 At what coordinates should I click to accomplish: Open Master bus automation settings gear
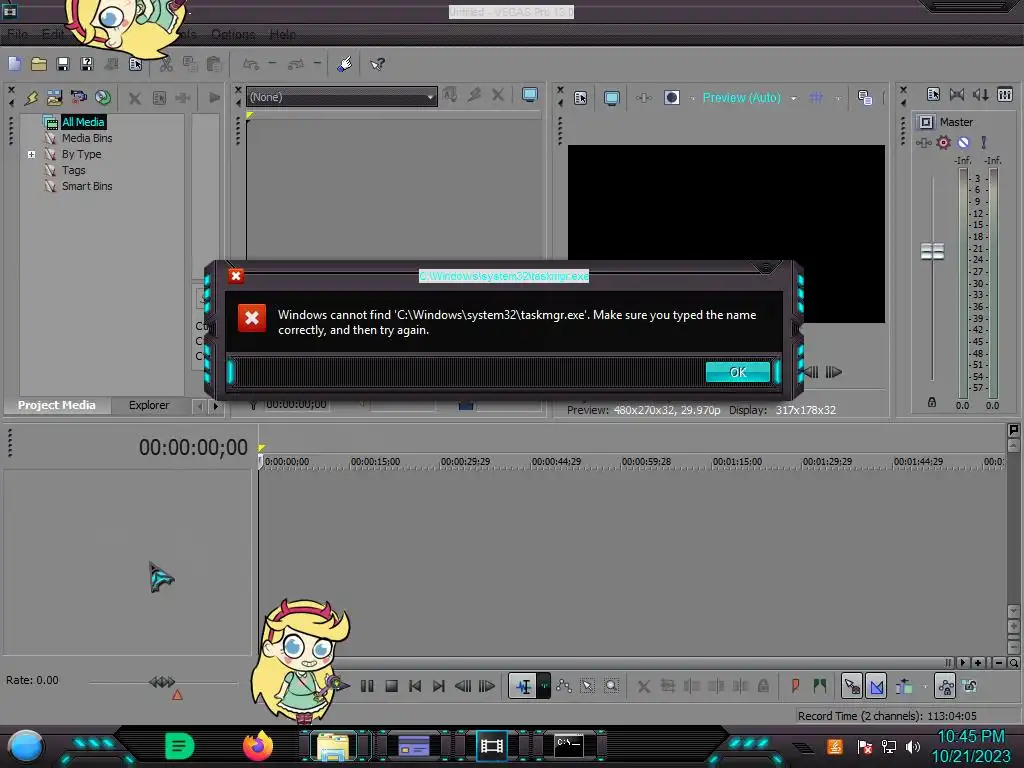click(x=943, y=142)
